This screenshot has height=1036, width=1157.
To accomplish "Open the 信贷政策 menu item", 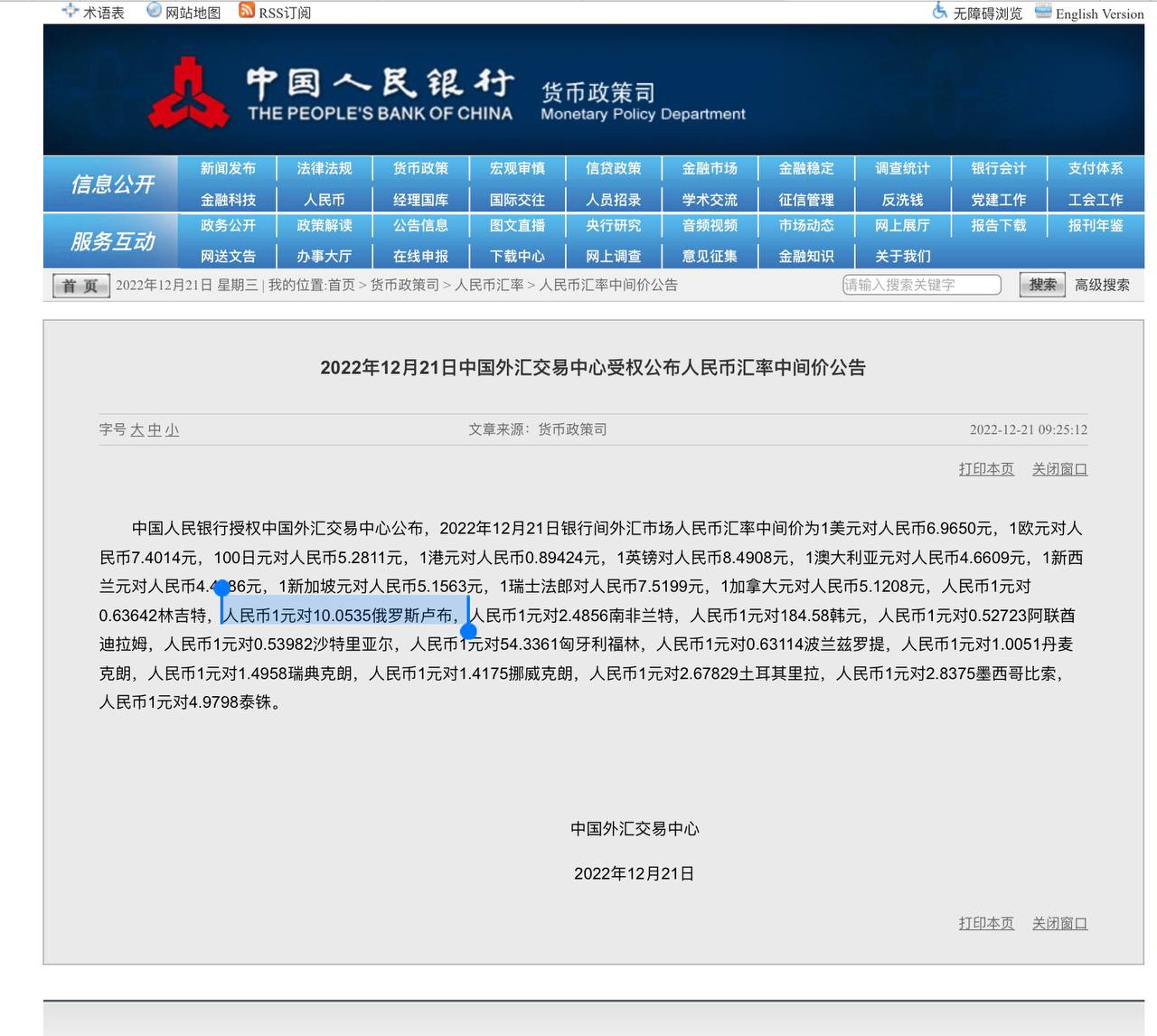I will 614,168.
